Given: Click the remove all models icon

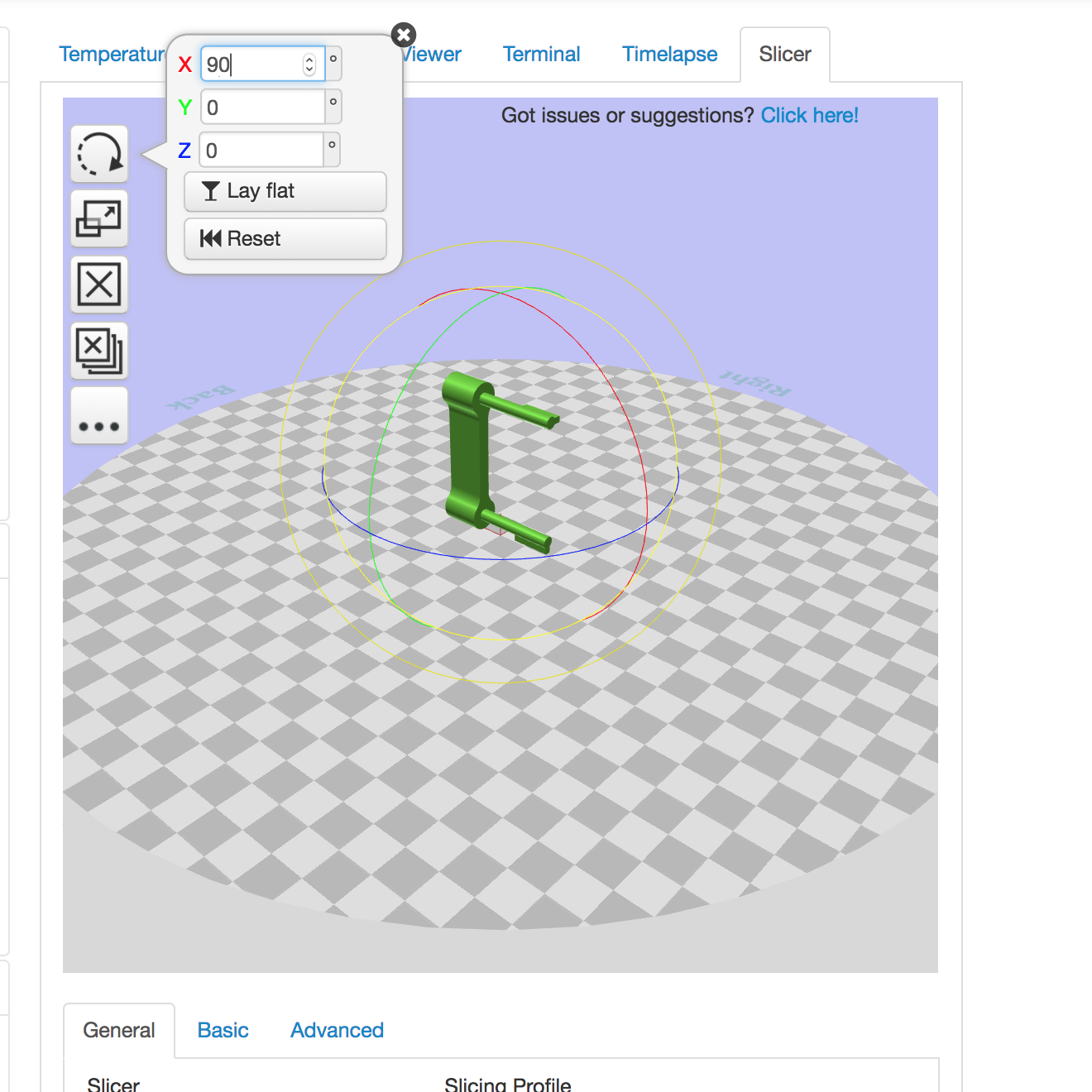Looking at the screenshot, I should [x=98, y=349].
